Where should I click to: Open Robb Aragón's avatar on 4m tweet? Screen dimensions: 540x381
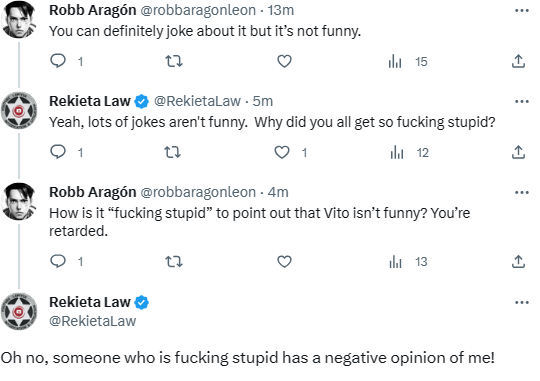pyautogui.click(x=19, y=201)
